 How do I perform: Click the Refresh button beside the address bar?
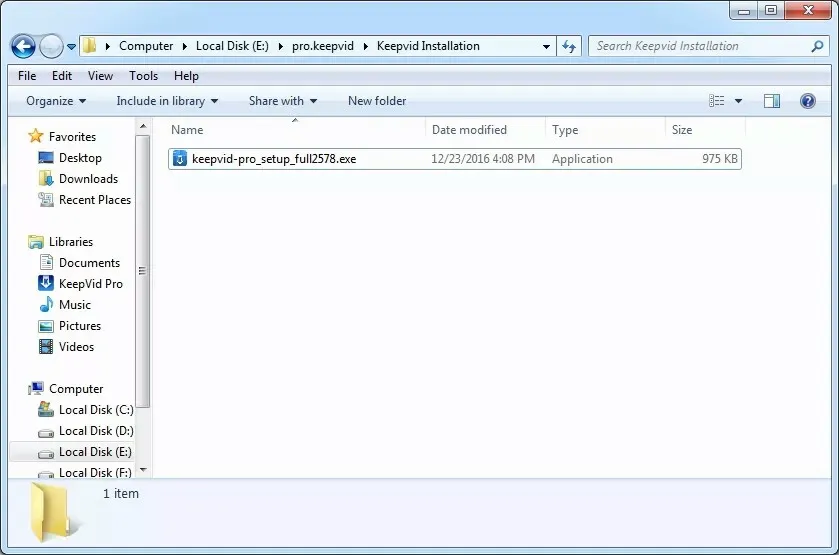569,47
